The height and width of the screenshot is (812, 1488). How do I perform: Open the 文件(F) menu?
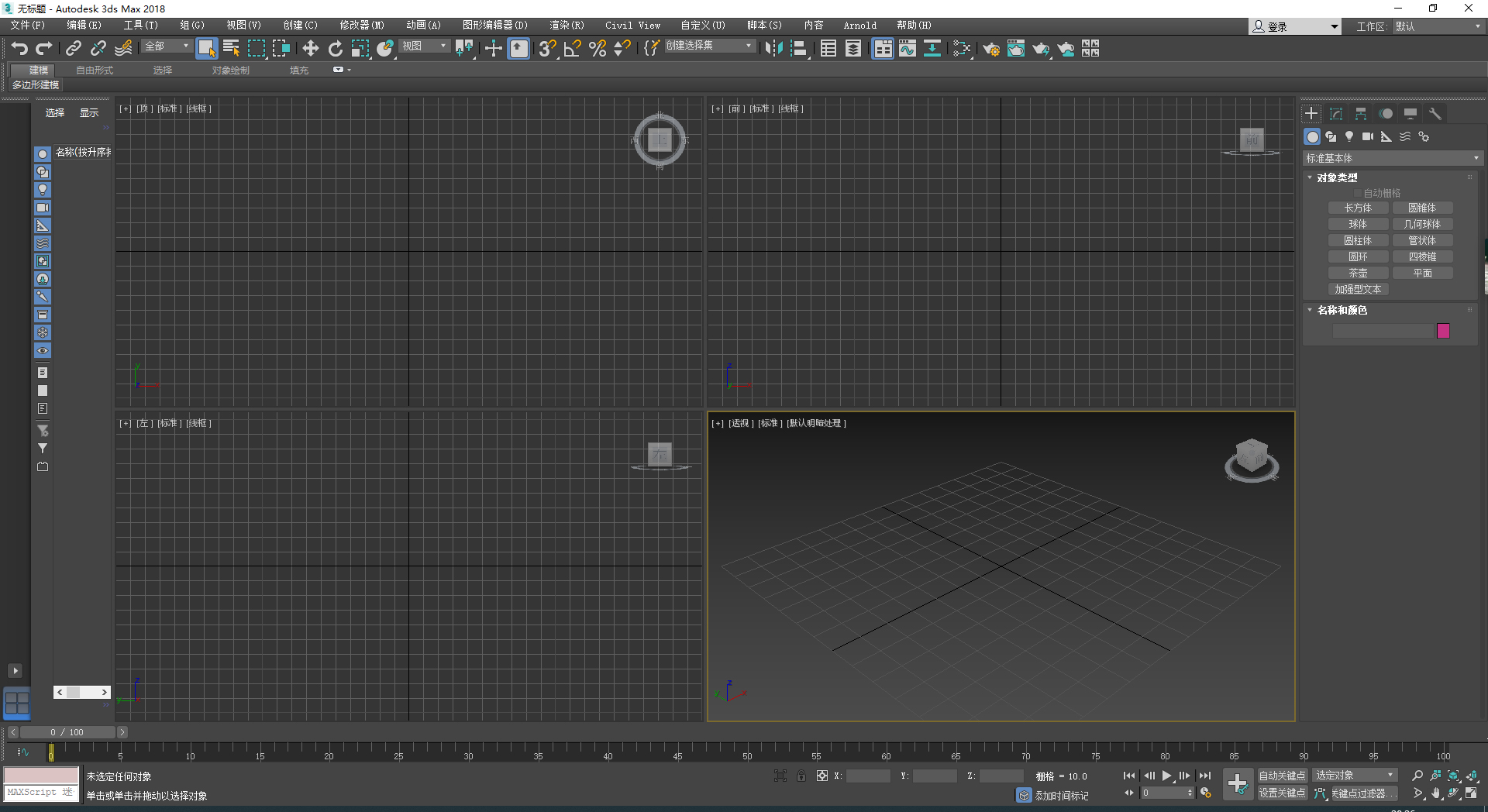tap(27, 26)
